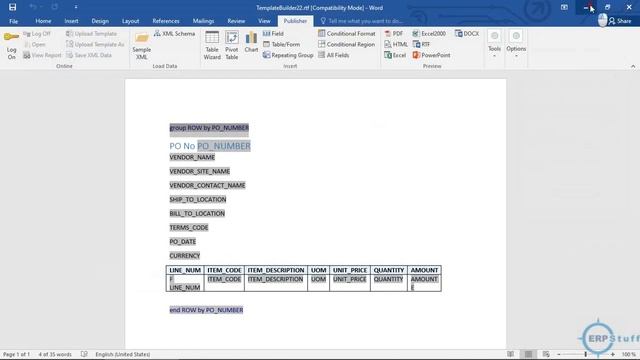Click View Report
This screenshot has width=640, height=360.
coord(42,55)
